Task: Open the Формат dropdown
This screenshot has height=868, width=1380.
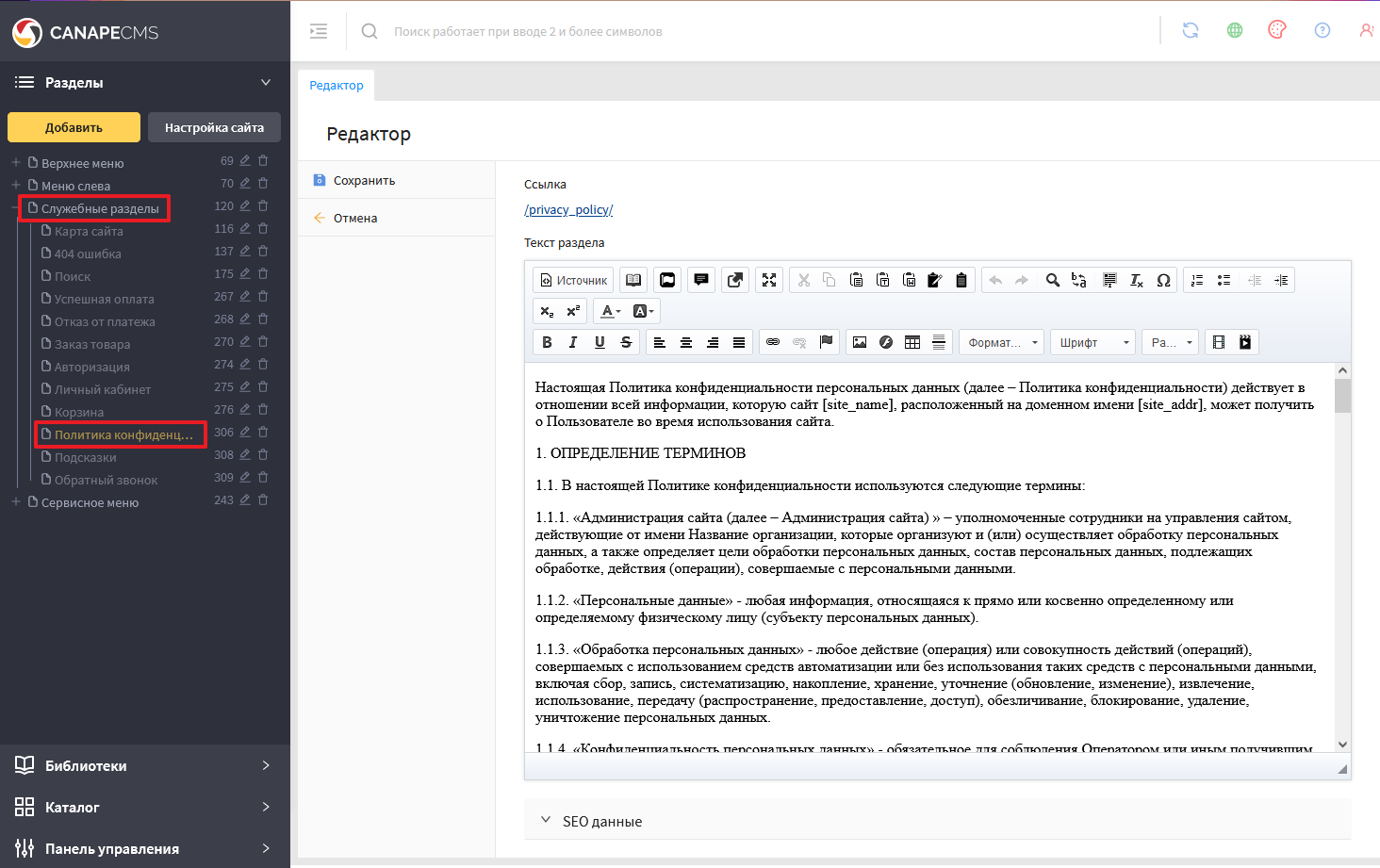Action: (1002, 342)
